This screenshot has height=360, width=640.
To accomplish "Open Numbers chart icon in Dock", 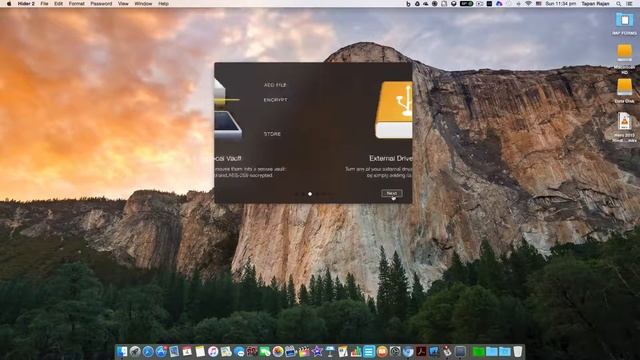I will 356,351.
